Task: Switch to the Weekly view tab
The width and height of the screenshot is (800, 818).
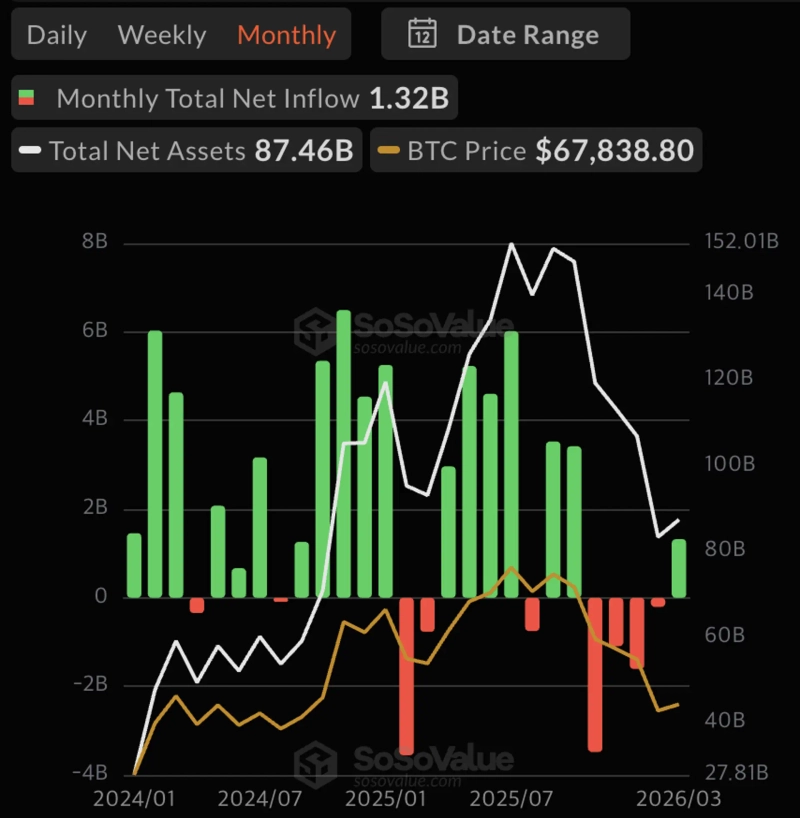Action: tap(162, 35)
